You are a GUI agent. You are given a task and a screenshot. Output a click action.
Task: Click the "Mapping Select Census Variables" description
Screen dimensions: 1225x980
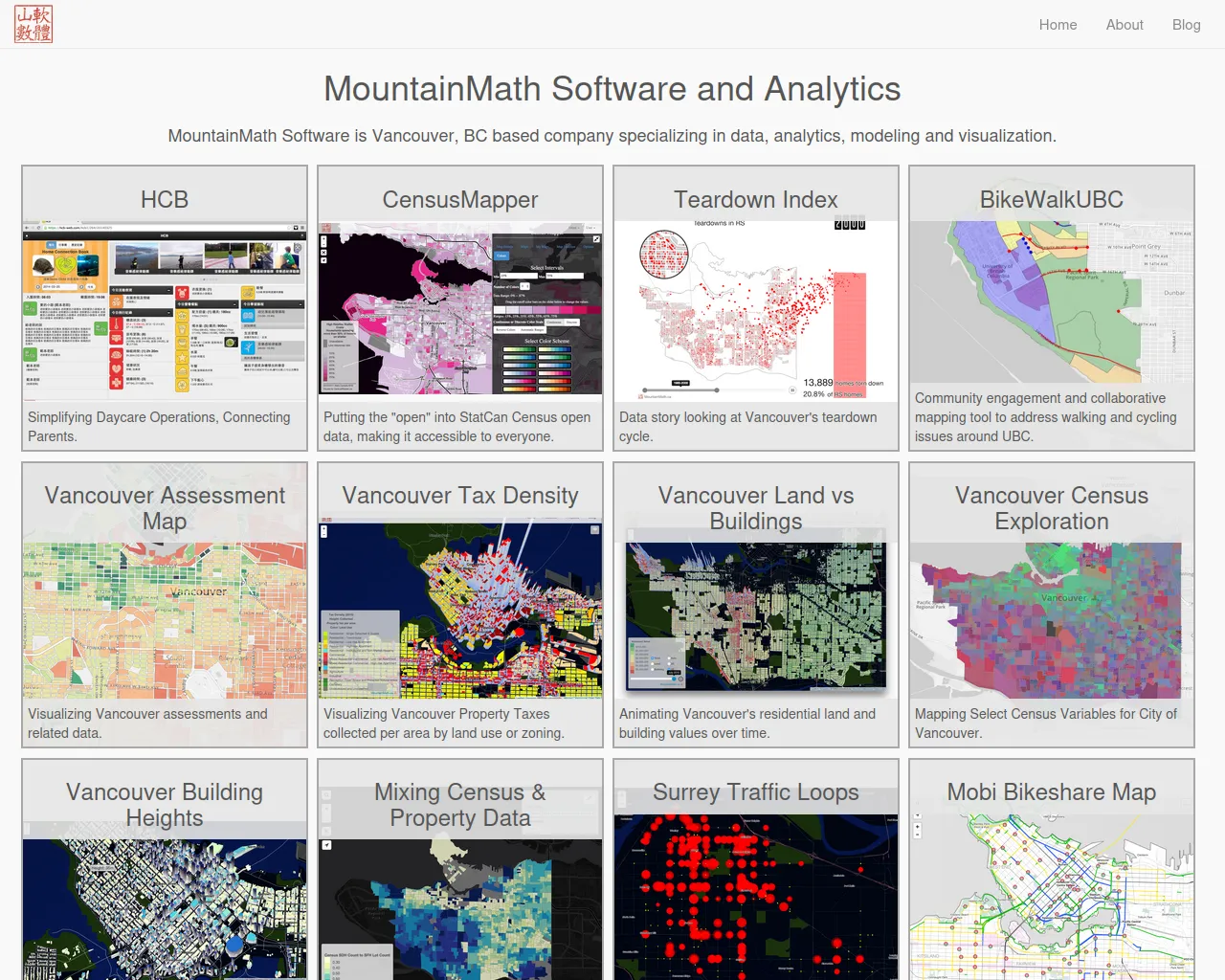(x=1046, y=724)
